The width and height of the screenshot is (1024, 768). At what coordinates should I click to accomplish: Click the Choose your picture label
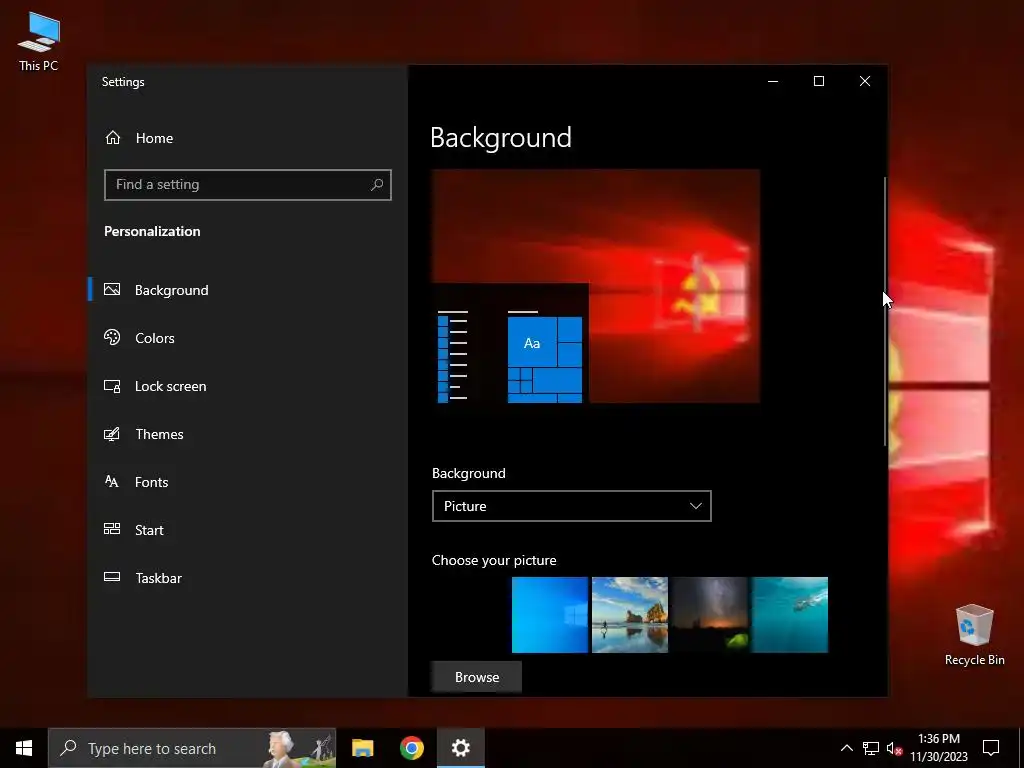pos(494,560)
